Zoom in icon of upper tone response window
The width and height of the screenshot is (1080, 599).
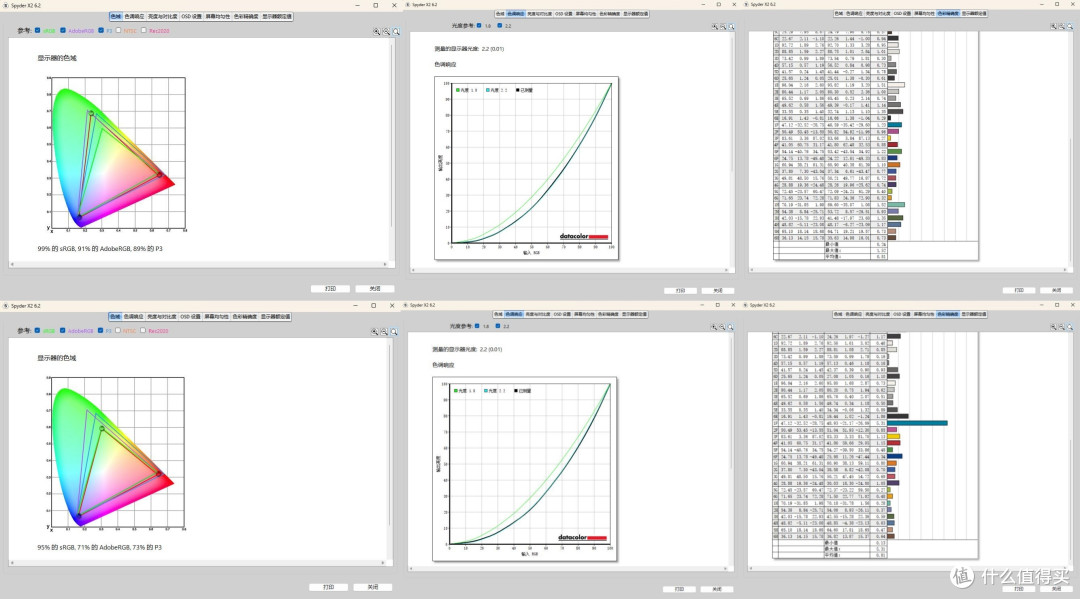(x=714, y=27)
